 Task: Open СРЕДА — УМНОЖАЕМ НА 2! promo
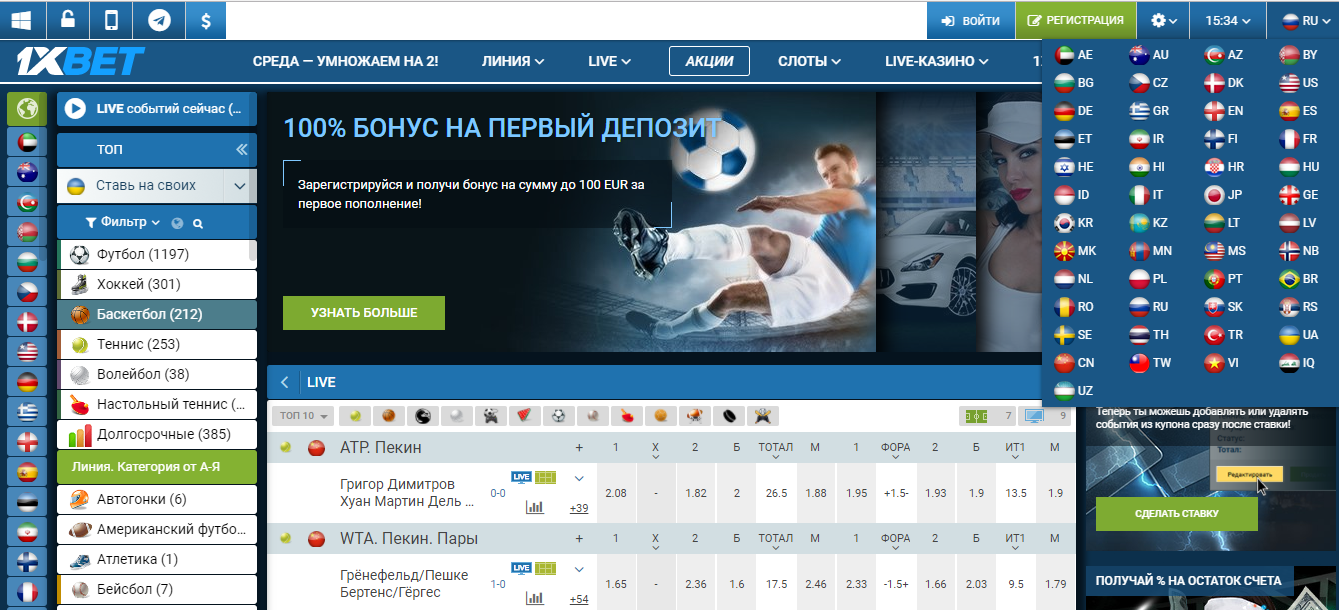pyautogui.click(x=346, y=61)
